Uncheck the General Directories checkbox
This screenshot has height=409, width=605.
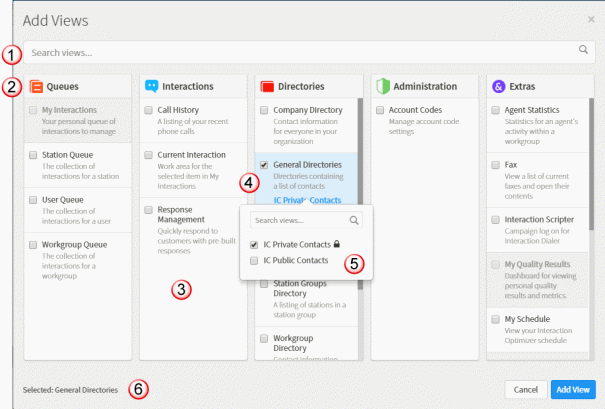pos(263,164)
